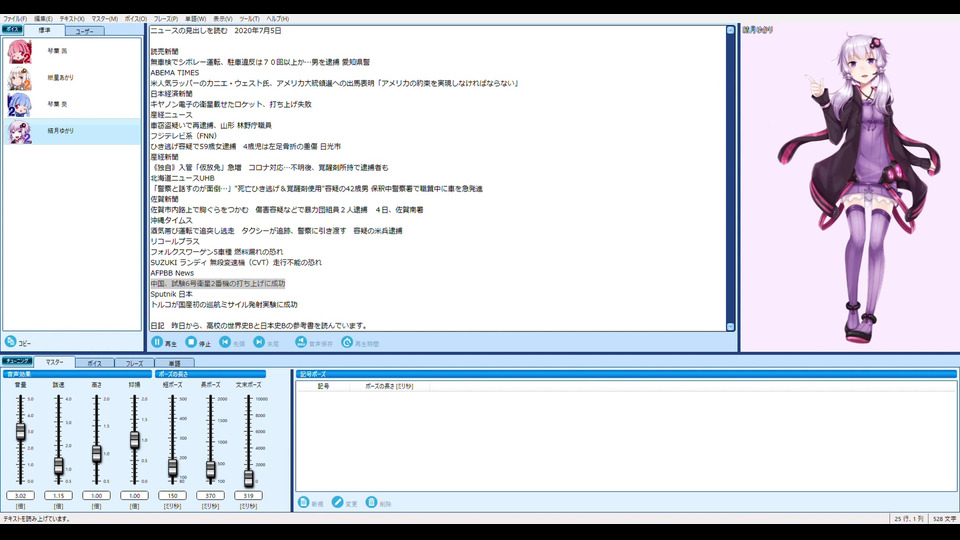Open the ヘルプ(H) menu

(x=277, y=19)
